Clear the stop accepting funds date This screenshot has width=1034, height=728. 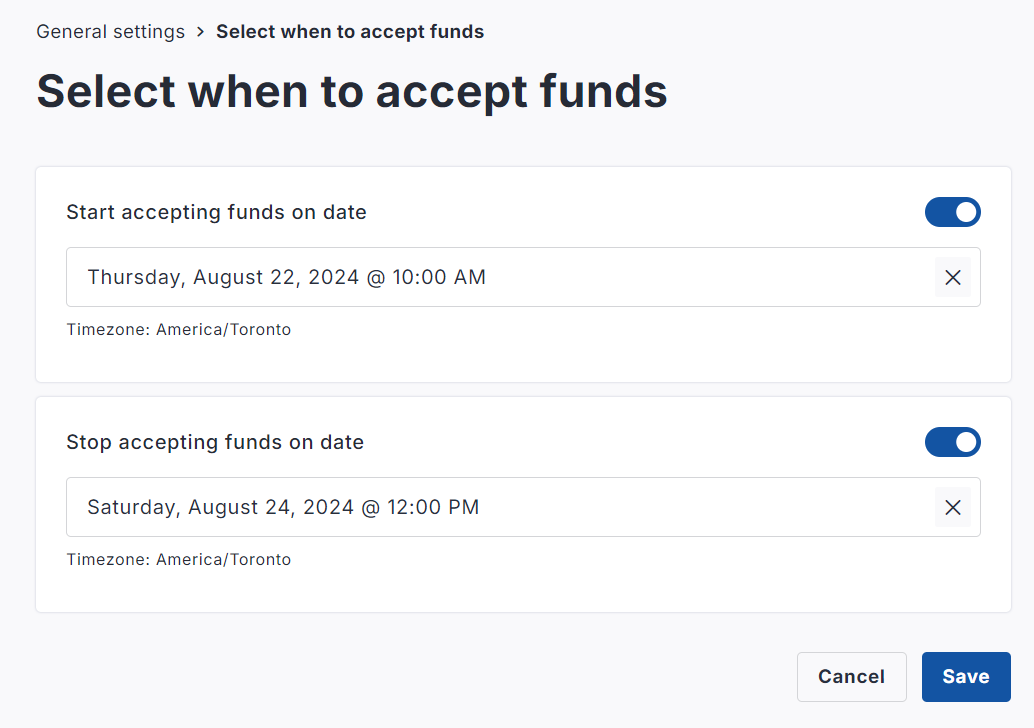(952, 507)
